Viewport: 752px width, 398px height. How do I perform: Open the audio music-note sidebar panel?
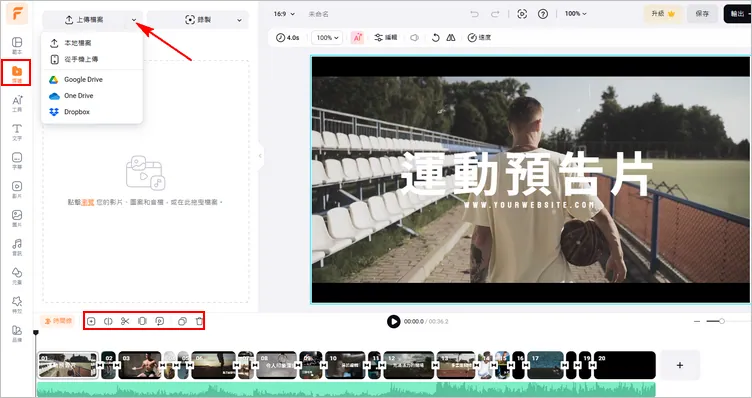click(x=17, y=247)
